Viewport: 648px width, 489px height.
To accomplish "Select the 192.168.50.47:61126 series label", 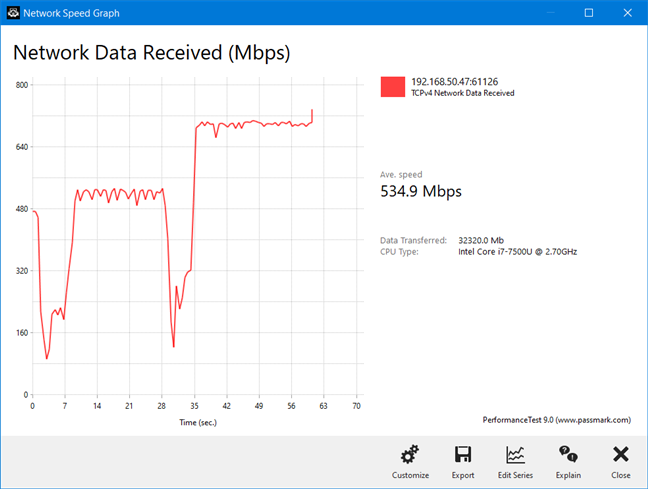I will pos(454,81).
